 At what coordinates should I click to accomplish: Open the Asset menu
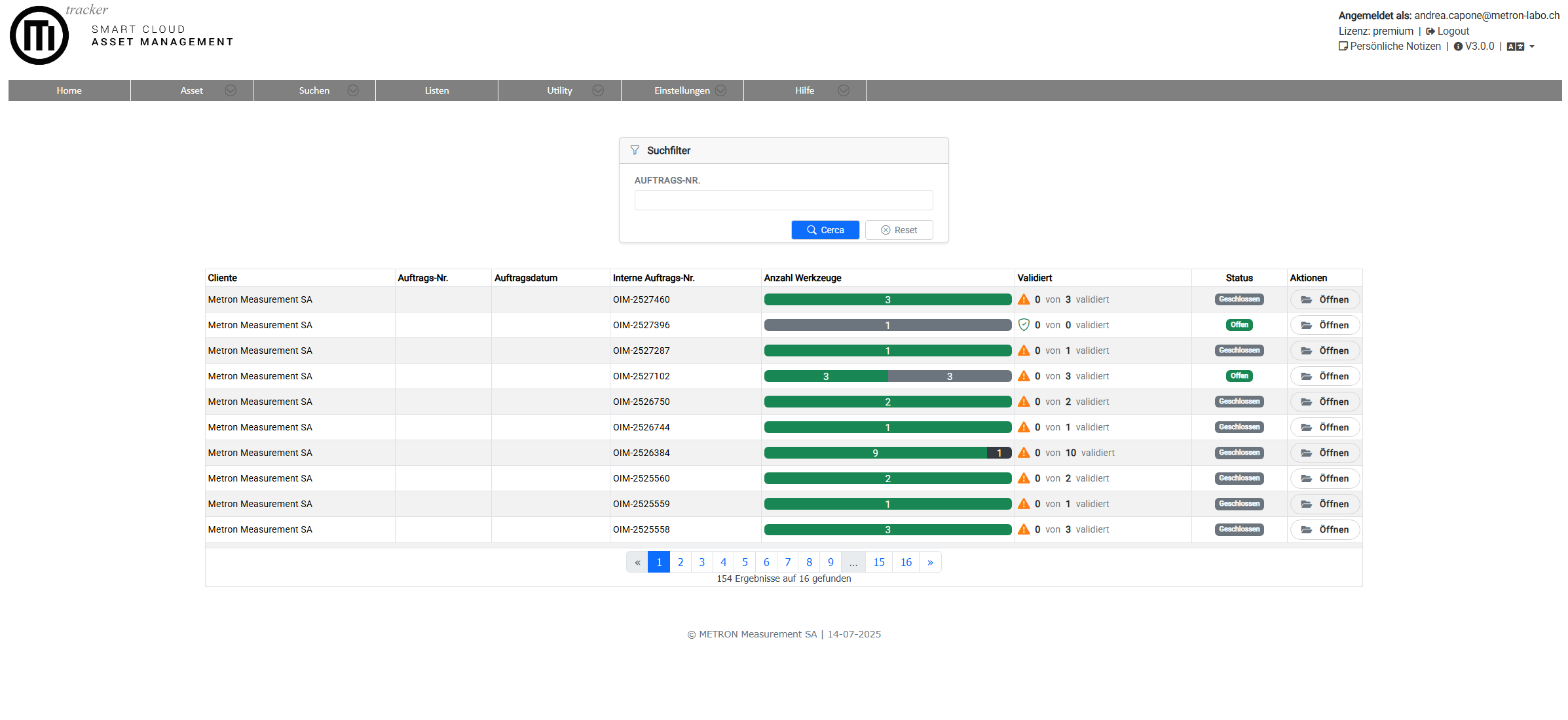coord(192,90)
